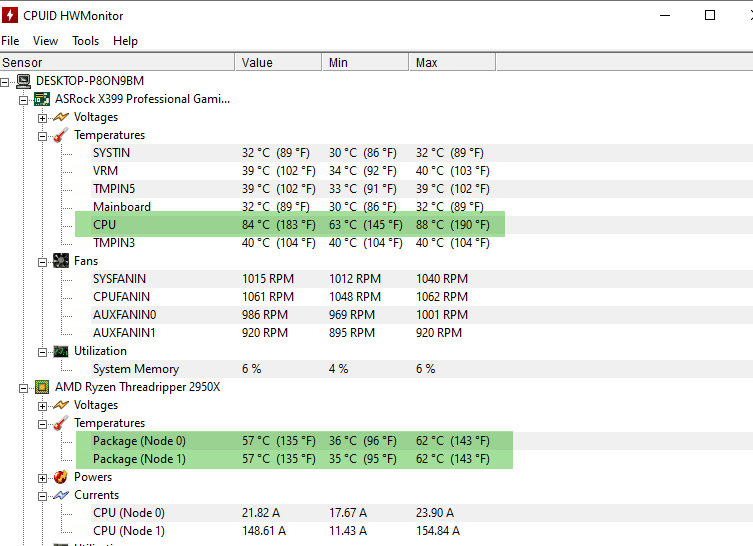This screenshot has height=546, width=753.
Task: Click the Fans icon
Action: [x=61, y=261]
